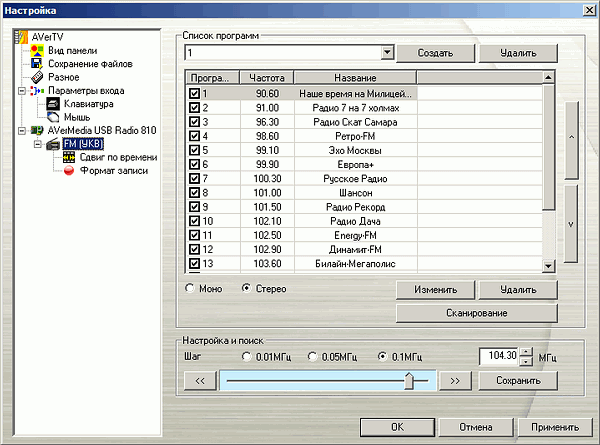Screen dimensions: 600x445
Task: Click the AVerMedia USB Radio 810 card icon
Action: click(37, 130)
